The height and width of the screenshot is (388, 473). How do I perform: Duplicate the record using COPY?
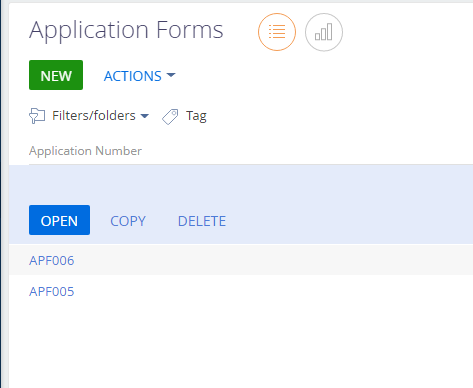128,221
